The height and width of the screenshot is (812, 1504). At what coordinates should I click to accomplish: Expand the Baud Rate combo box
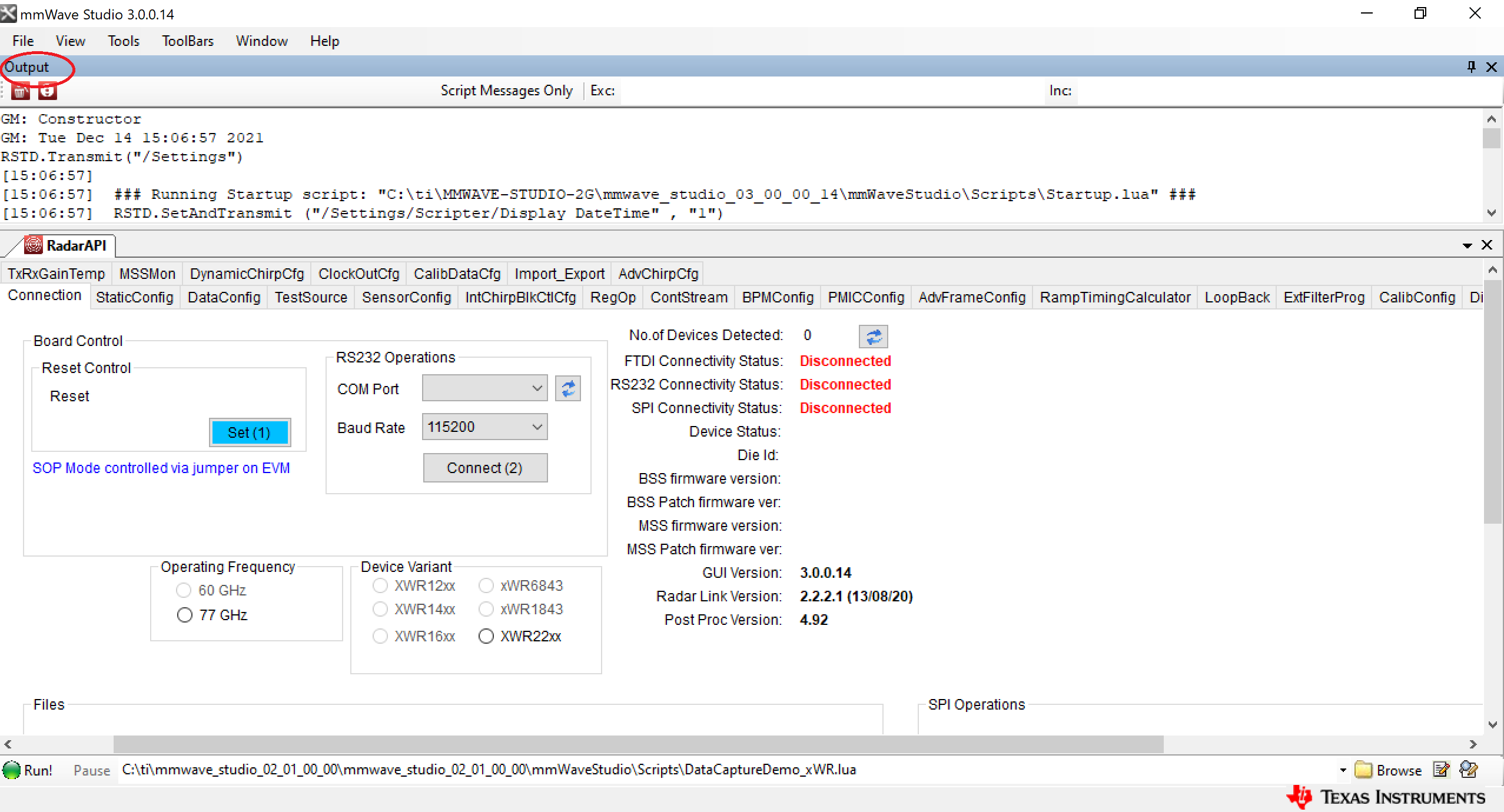click(536, 427)
